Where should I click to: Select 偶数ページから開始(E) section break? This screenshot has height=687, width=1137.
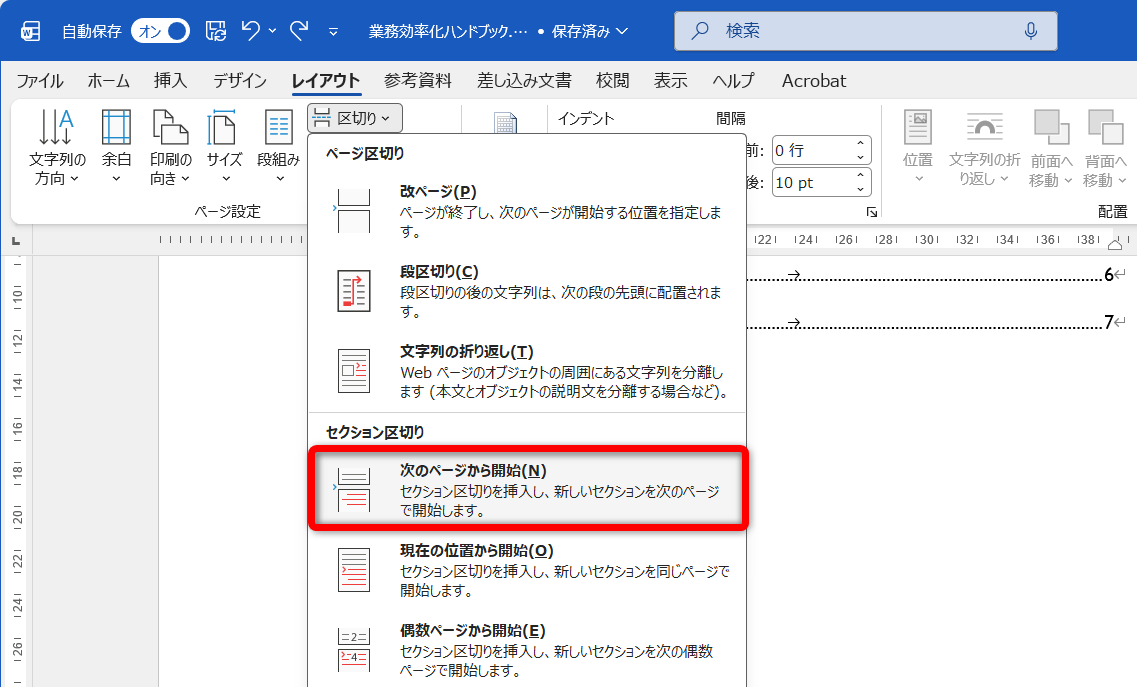[526, 650]
